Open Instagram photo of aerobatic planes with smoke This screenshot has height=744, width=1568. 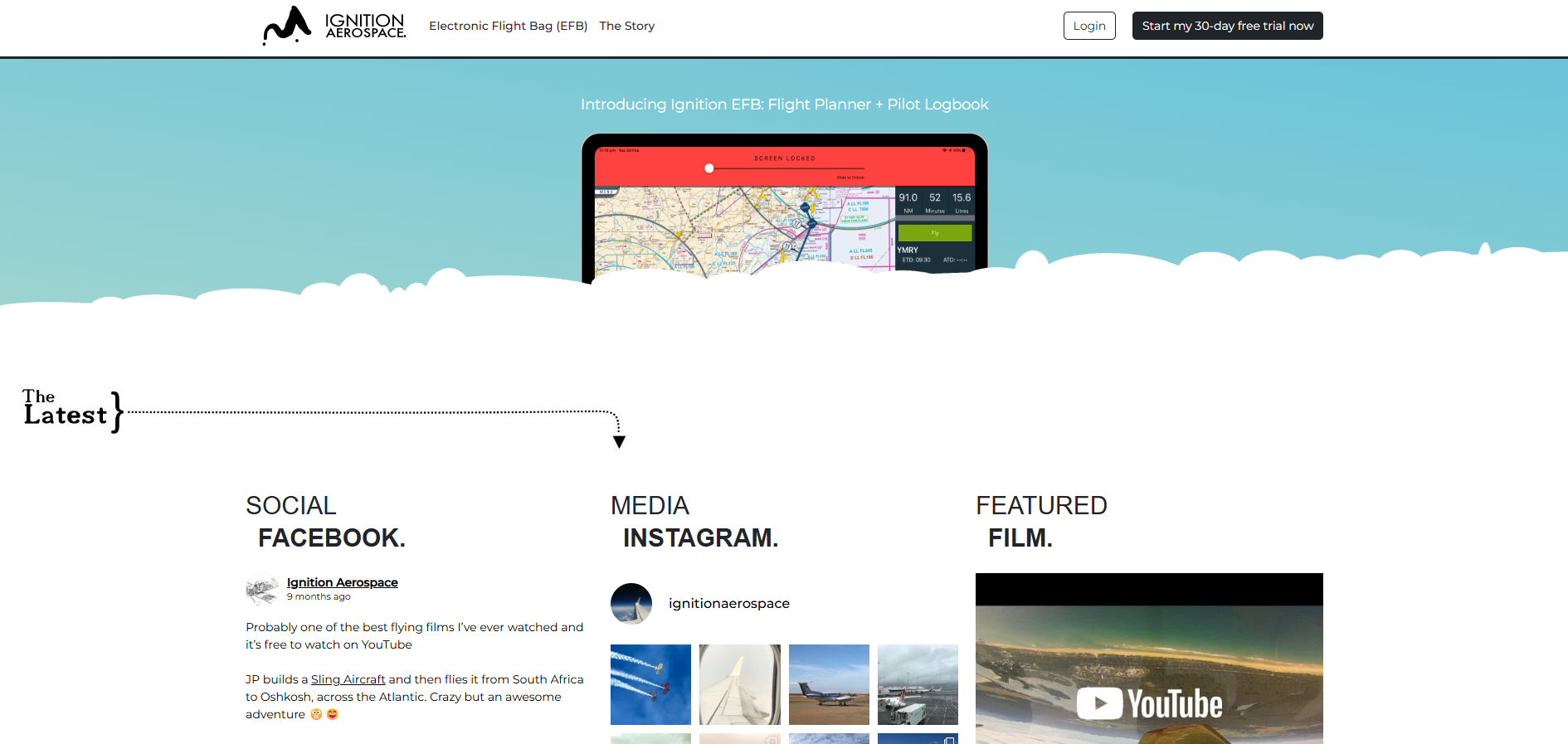point(650,685)
